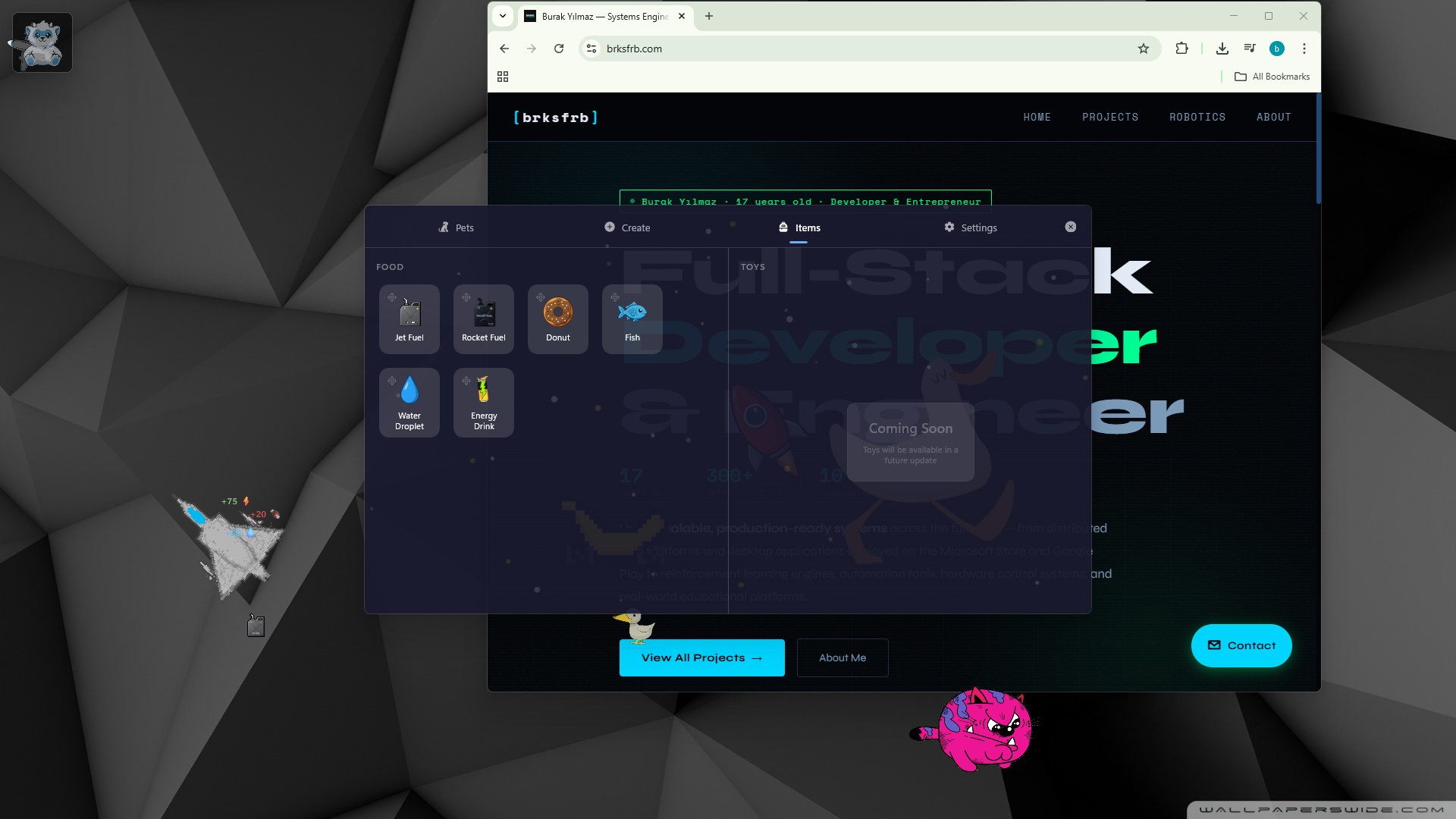1456x819 pixels.
Task: Expand the tab search dropdown arrow
Action: 503,16
